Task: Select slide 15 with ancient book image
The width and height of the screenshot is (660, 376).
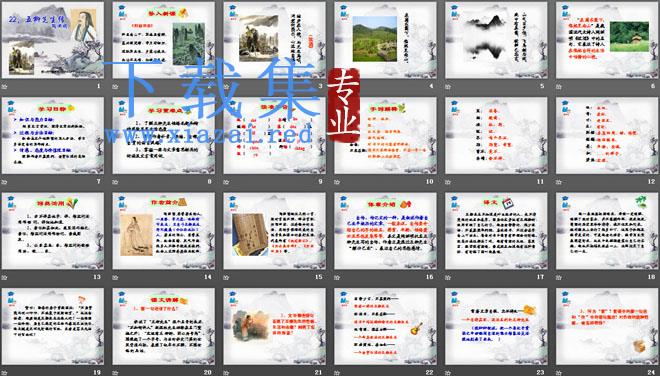Action: [x=274, y=231]
